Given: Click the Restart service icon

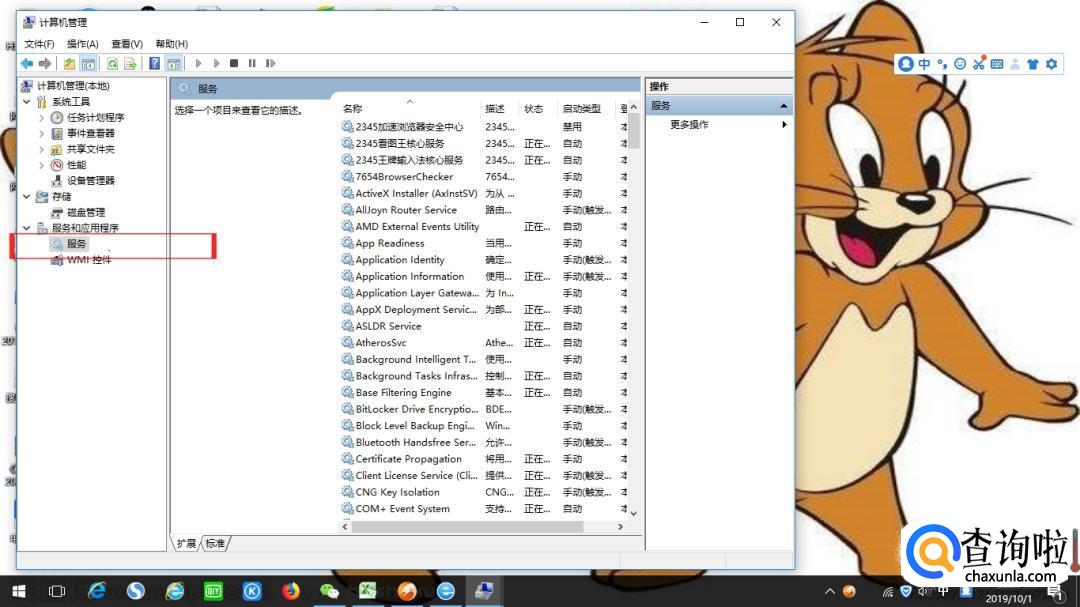Looking at the screenshot, I should (x=271, y=63).
